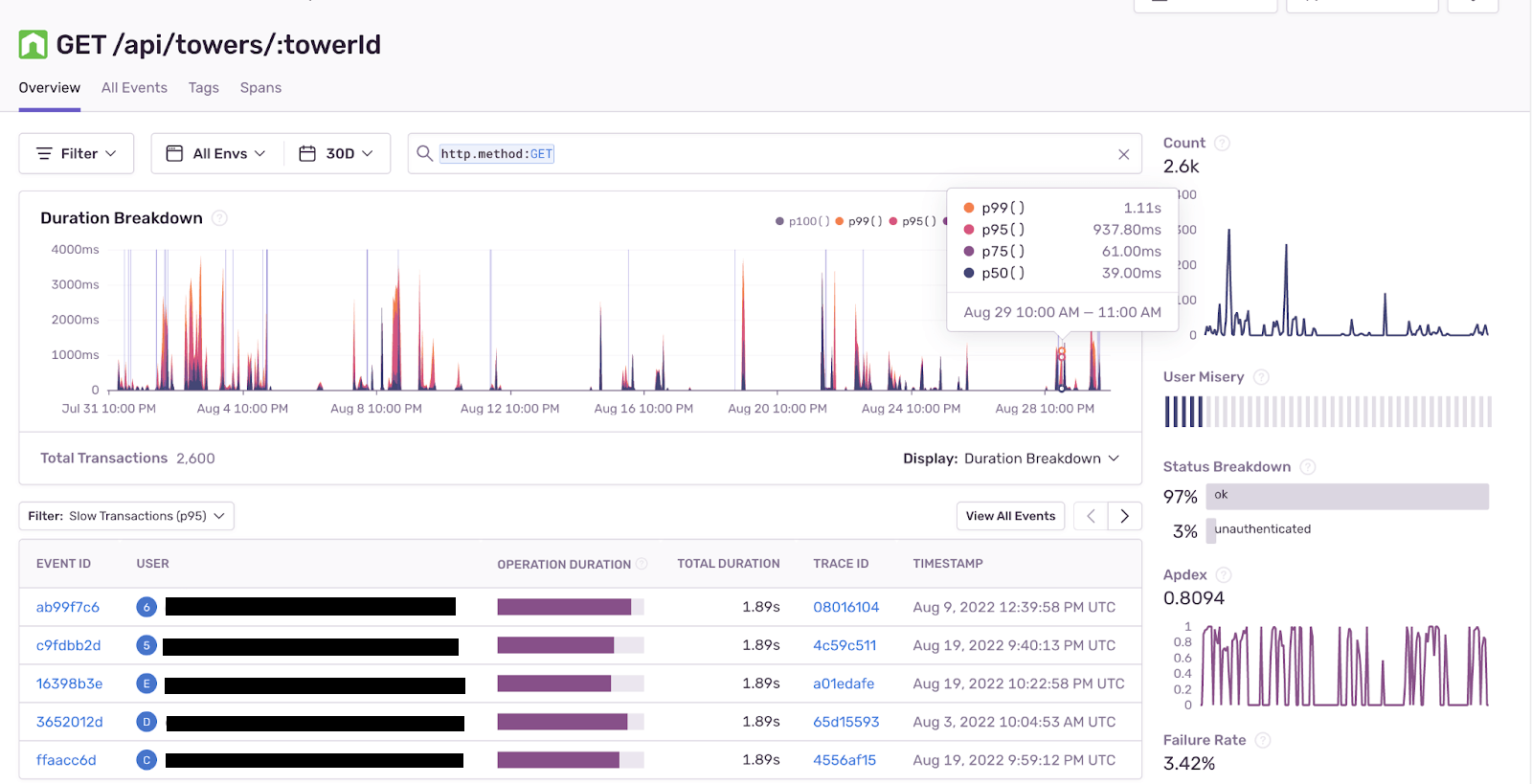The height and width of the screenshot is (784, 1532).
Task: Click the Apdex help icon
Action: 1223,575
